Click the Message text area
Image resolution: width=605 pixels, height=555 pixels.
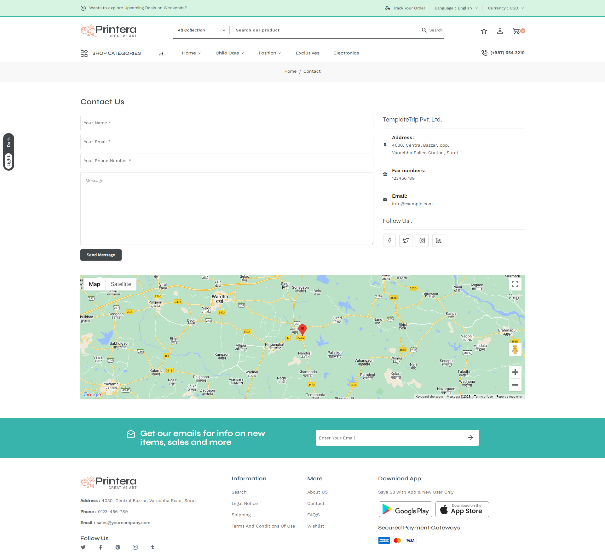226,208
